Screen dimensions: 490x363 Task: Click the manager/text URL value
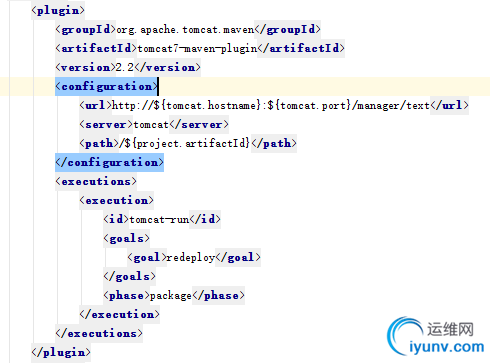[271, 106]
